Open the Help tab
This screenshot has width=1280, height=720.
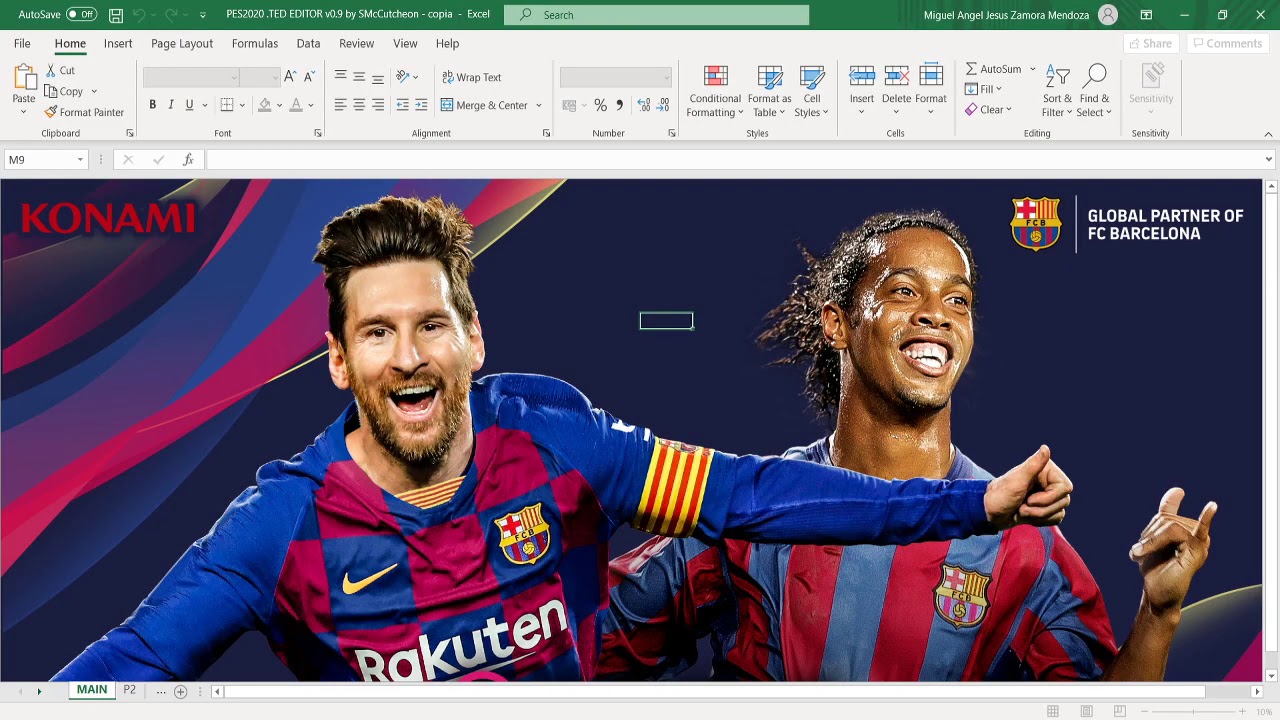point(447,44)
